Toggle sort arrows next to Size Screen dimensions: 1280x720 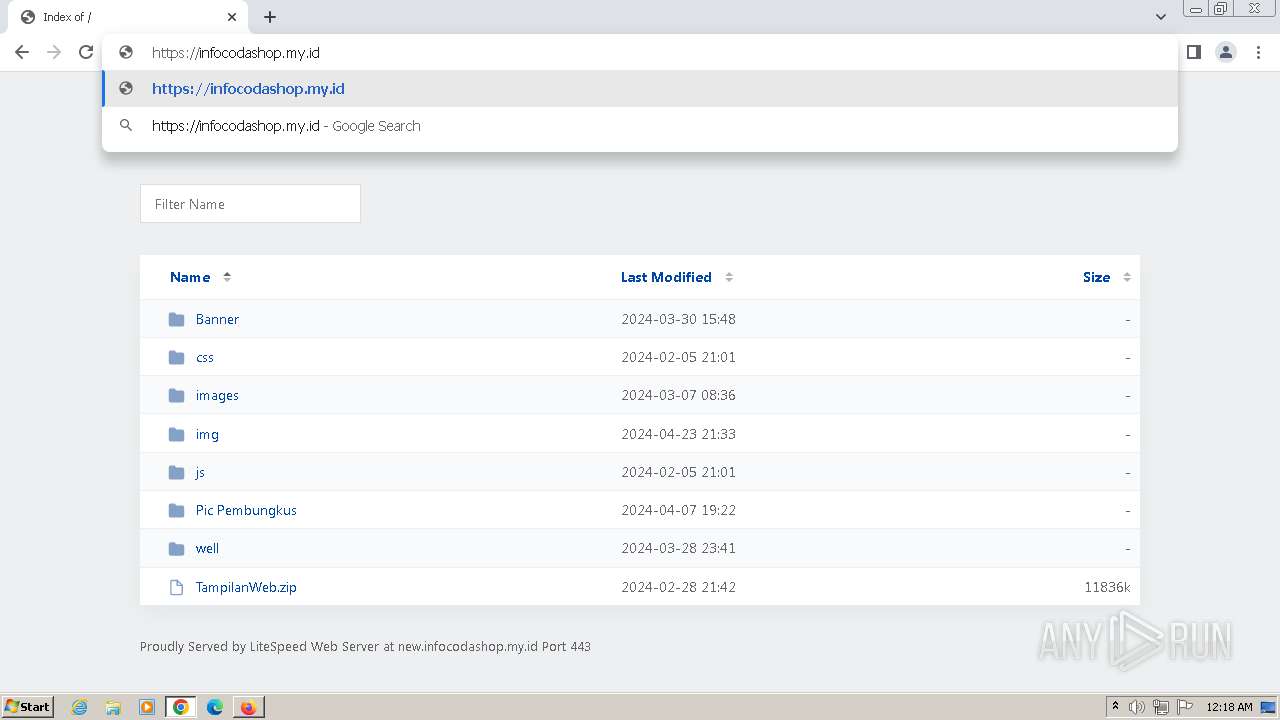[x=1127, y=277]
